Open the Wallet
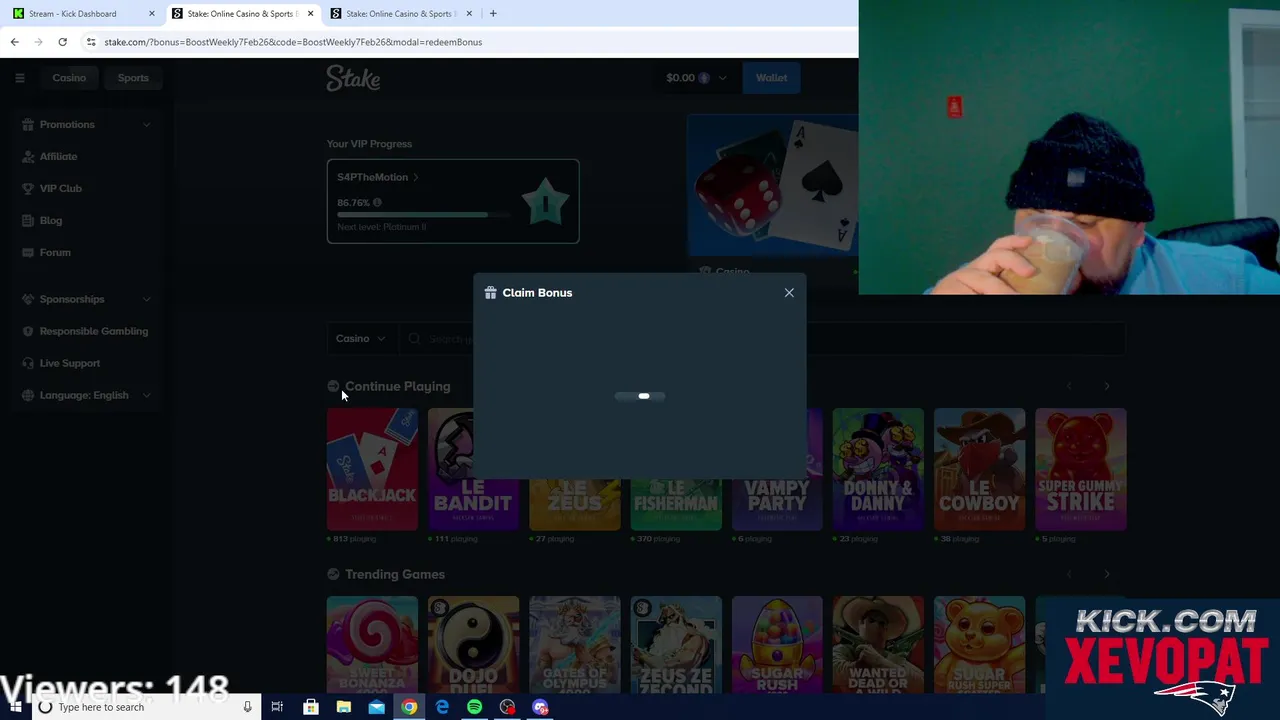The width and height of the screenshot is (1280, 720). (x=771, y=78)
